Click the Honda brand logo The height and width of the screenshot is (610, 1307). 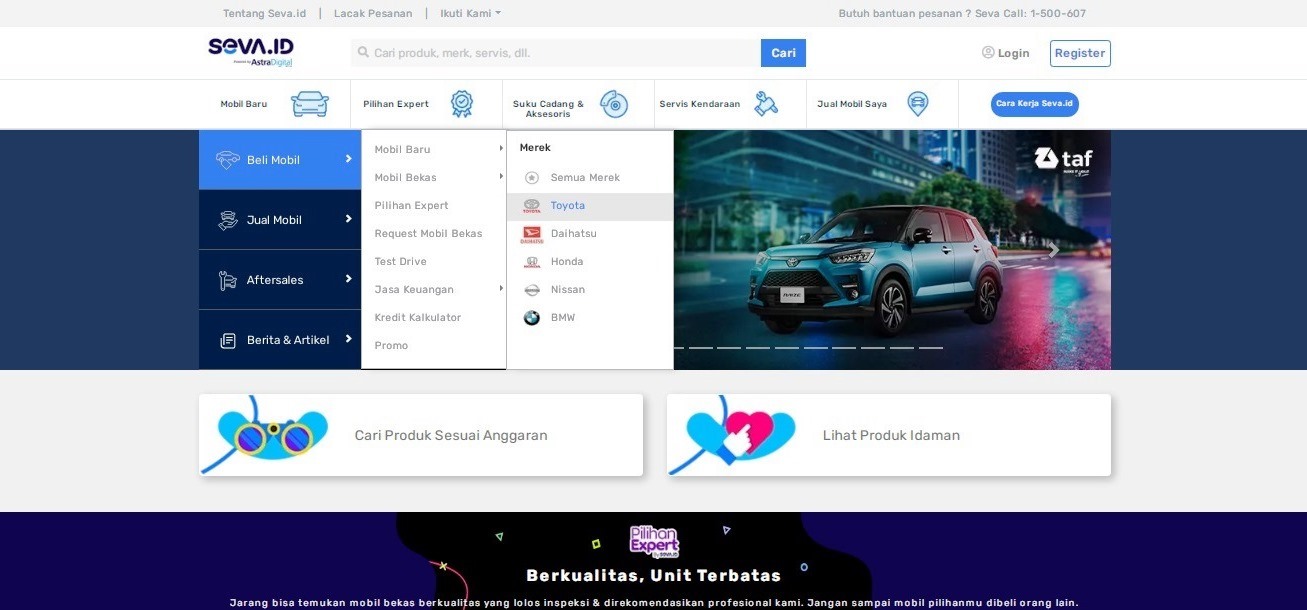[x=532, y=262]
